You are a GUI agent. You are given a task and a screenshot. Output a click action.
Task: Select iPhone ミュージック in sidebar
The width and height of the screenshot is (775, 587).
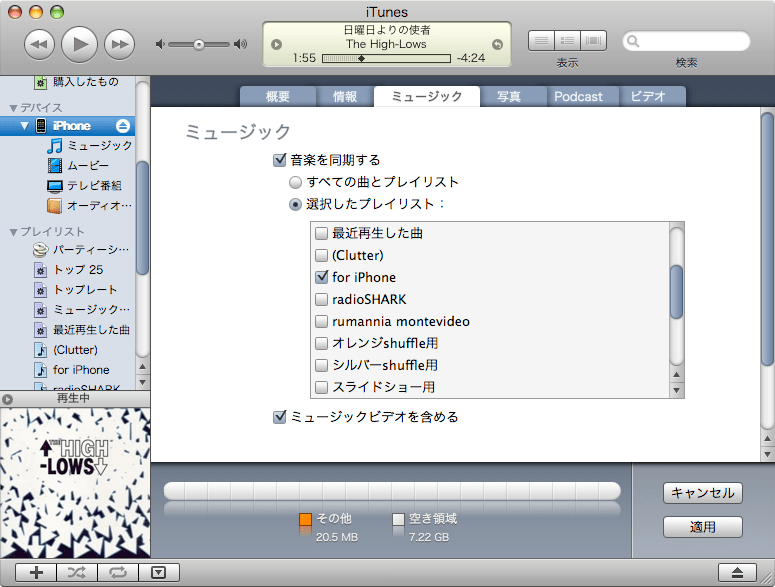click(90, 145)
